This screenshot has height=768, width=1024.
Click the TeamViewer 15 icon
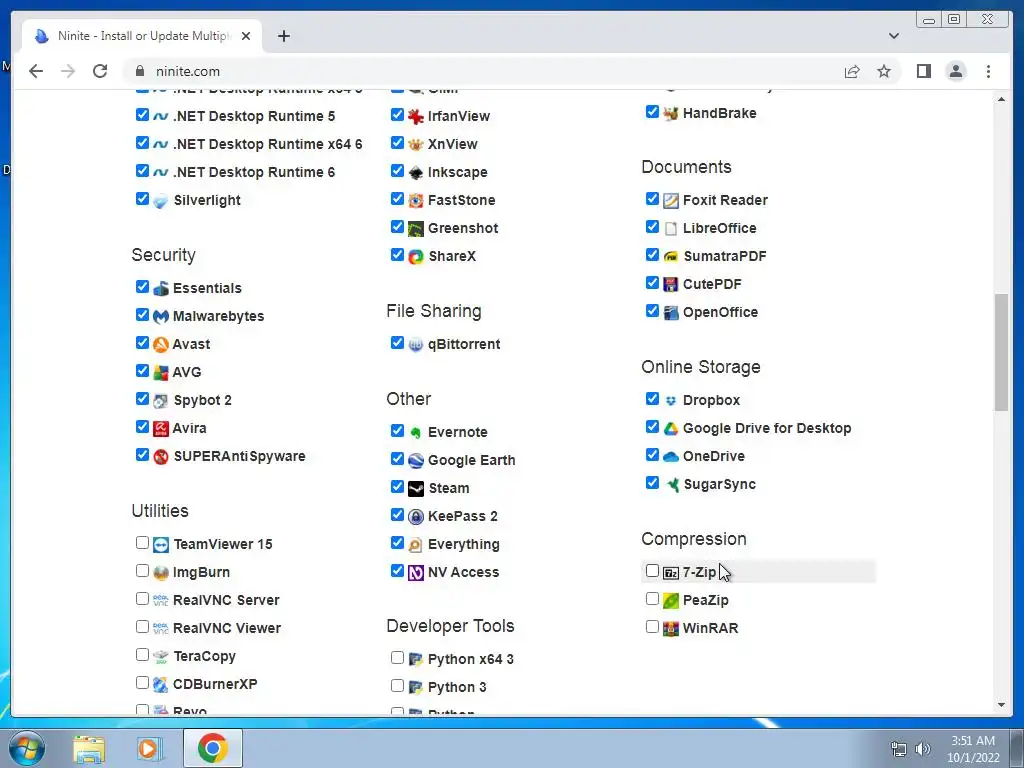(161, 545)
